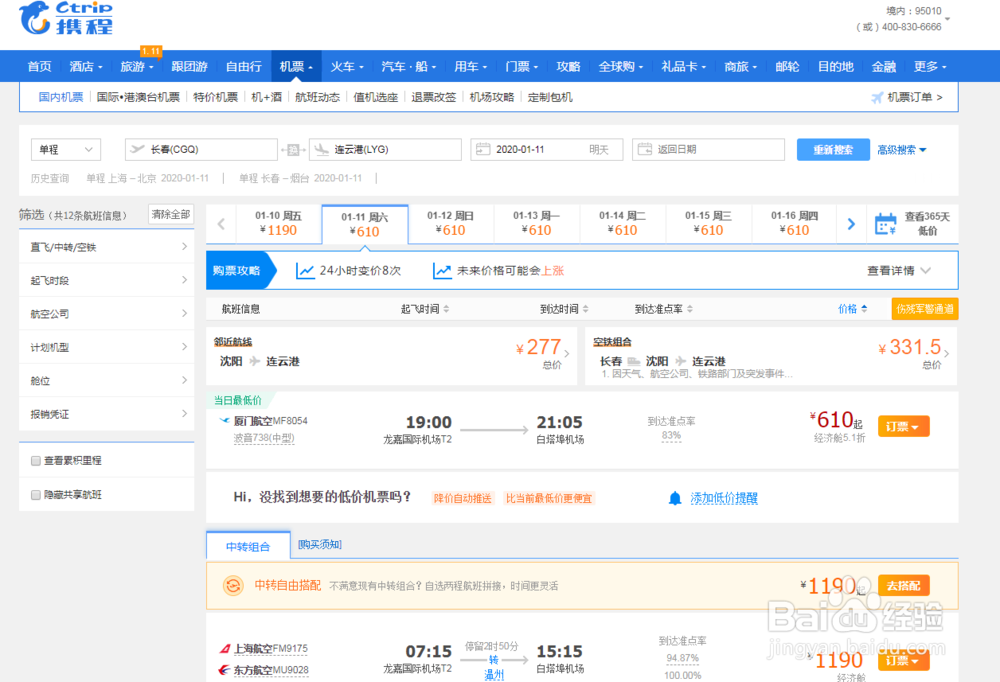Open 机票 menu in navigation bar
The image size is (1000, 682).
pos(297,66)
